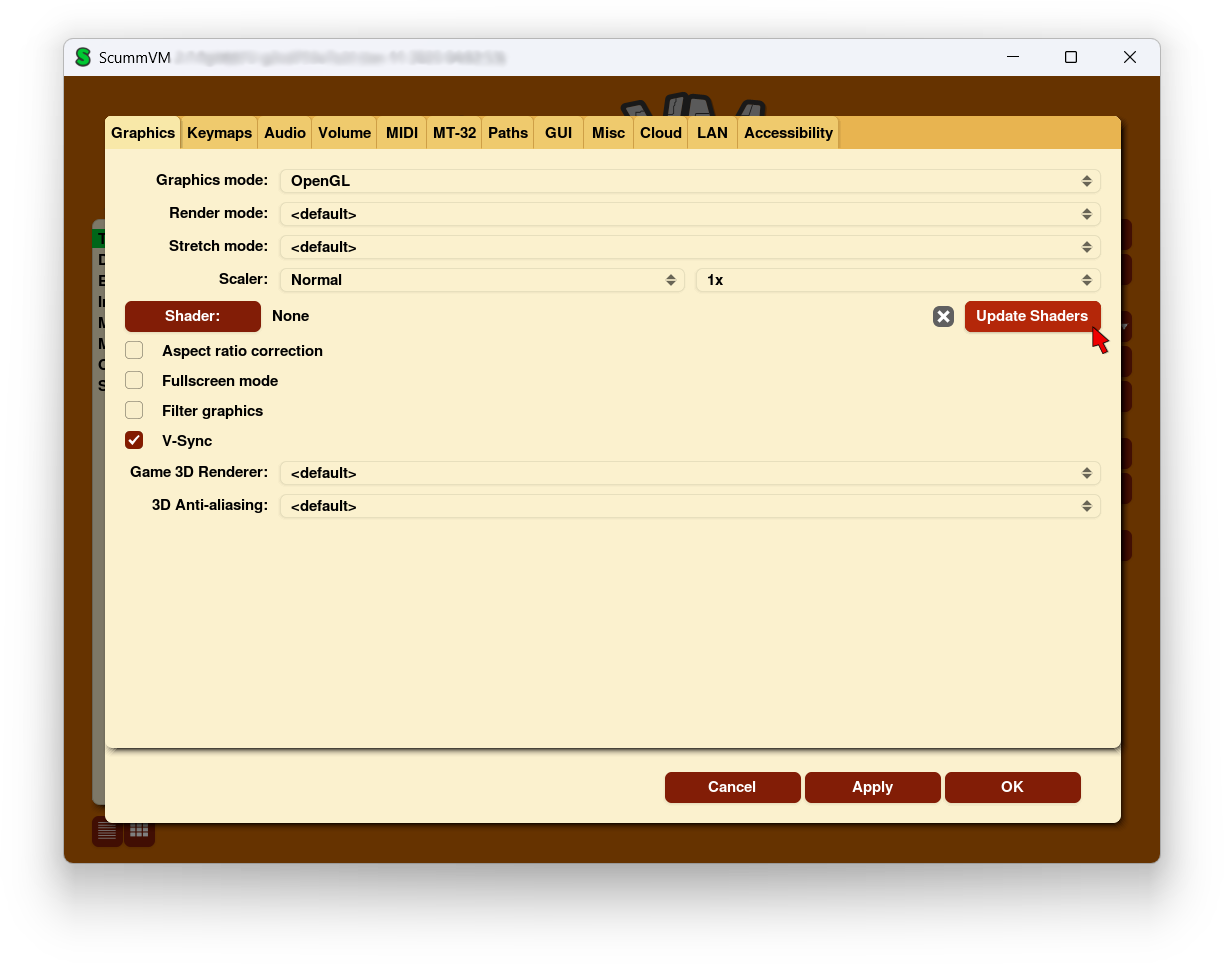This screenshot has height=964, width=1224.
Task: Open the Graphics mode dropdown
Action: click(x=689, y=181)
